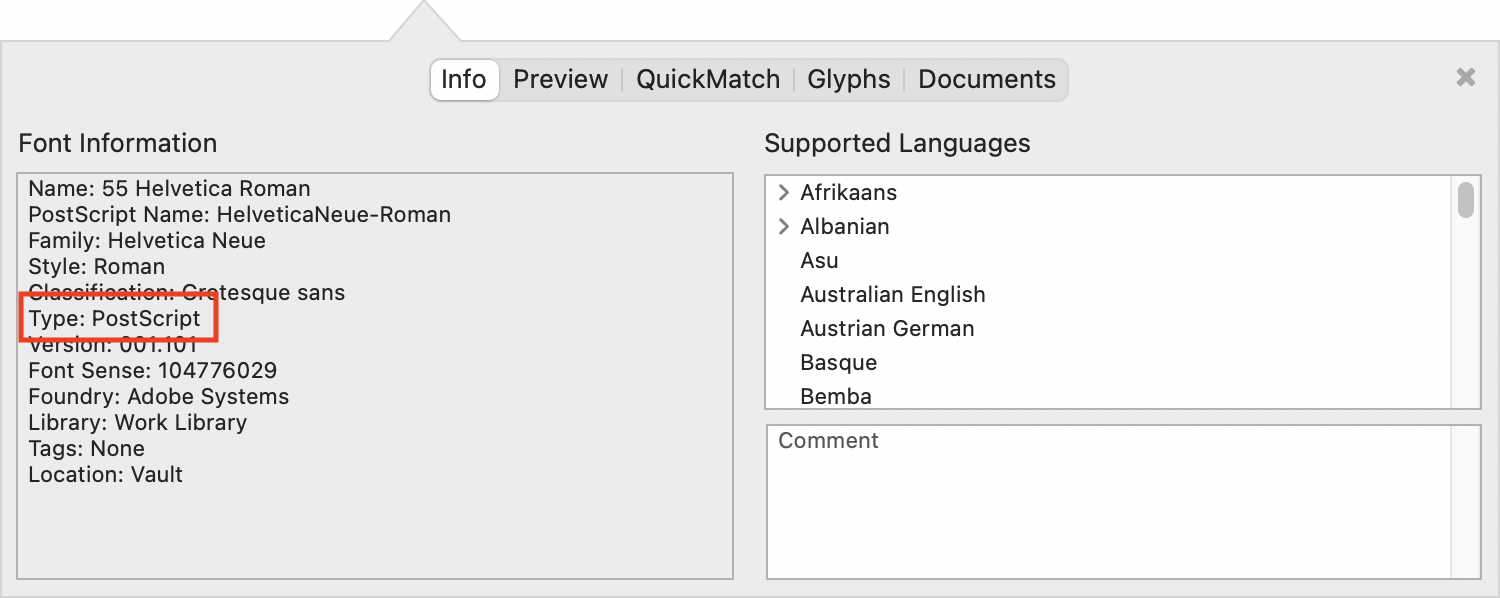Switch to the Info tab
Viewport: 1500px width, 598px height.
[463, 80]
